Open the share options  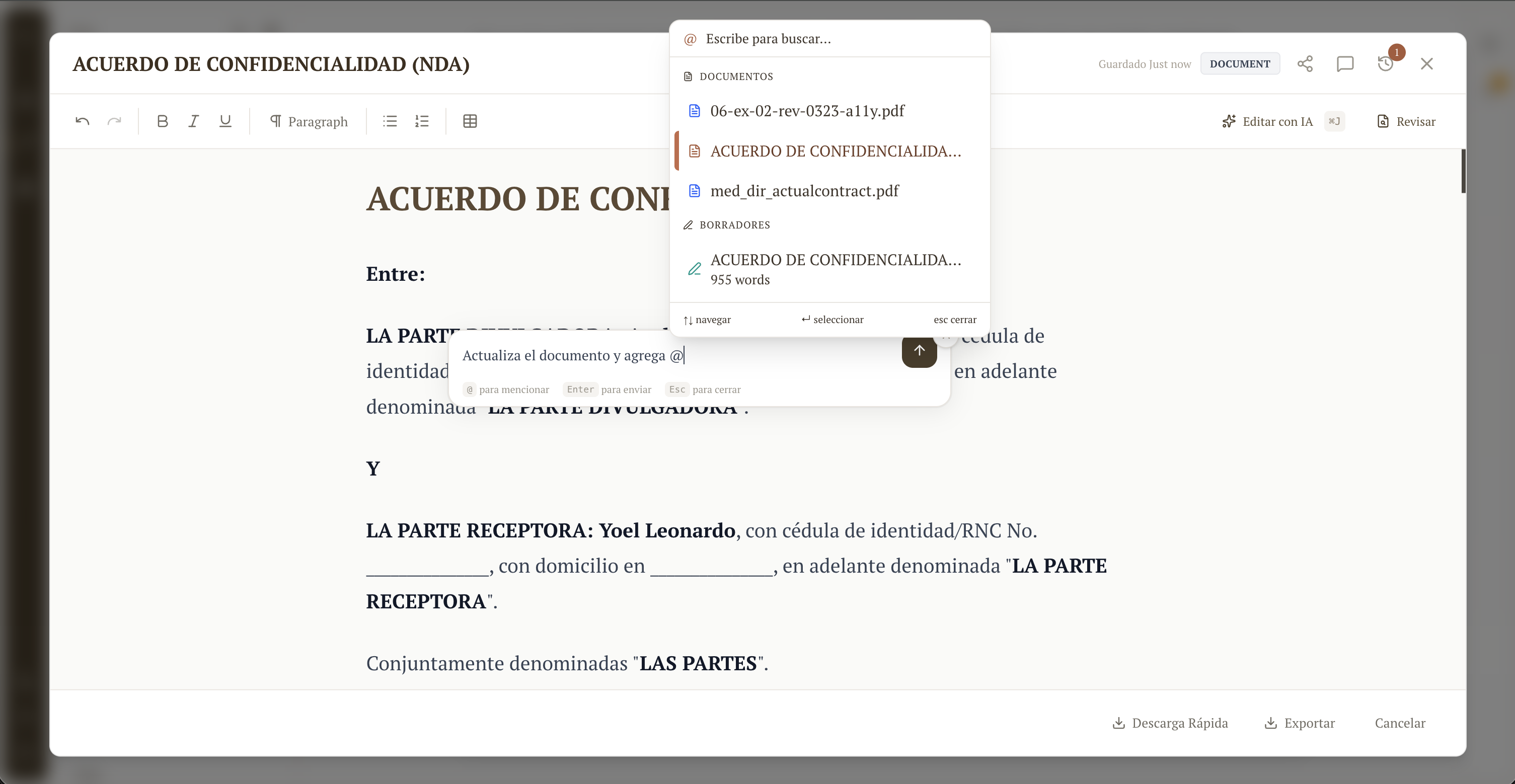[1306, 63]
